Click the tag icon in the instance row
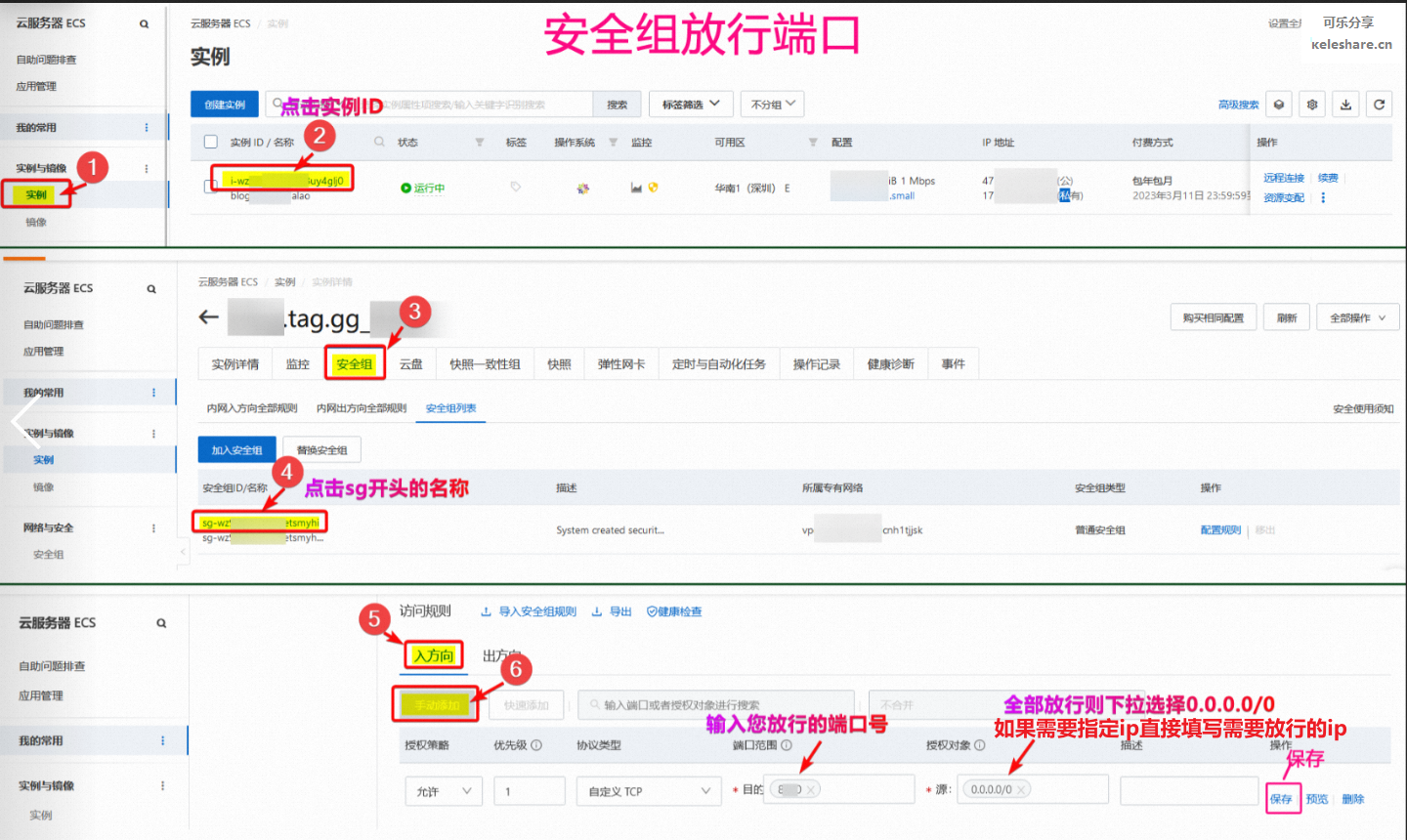 click(x=516, y=187)
